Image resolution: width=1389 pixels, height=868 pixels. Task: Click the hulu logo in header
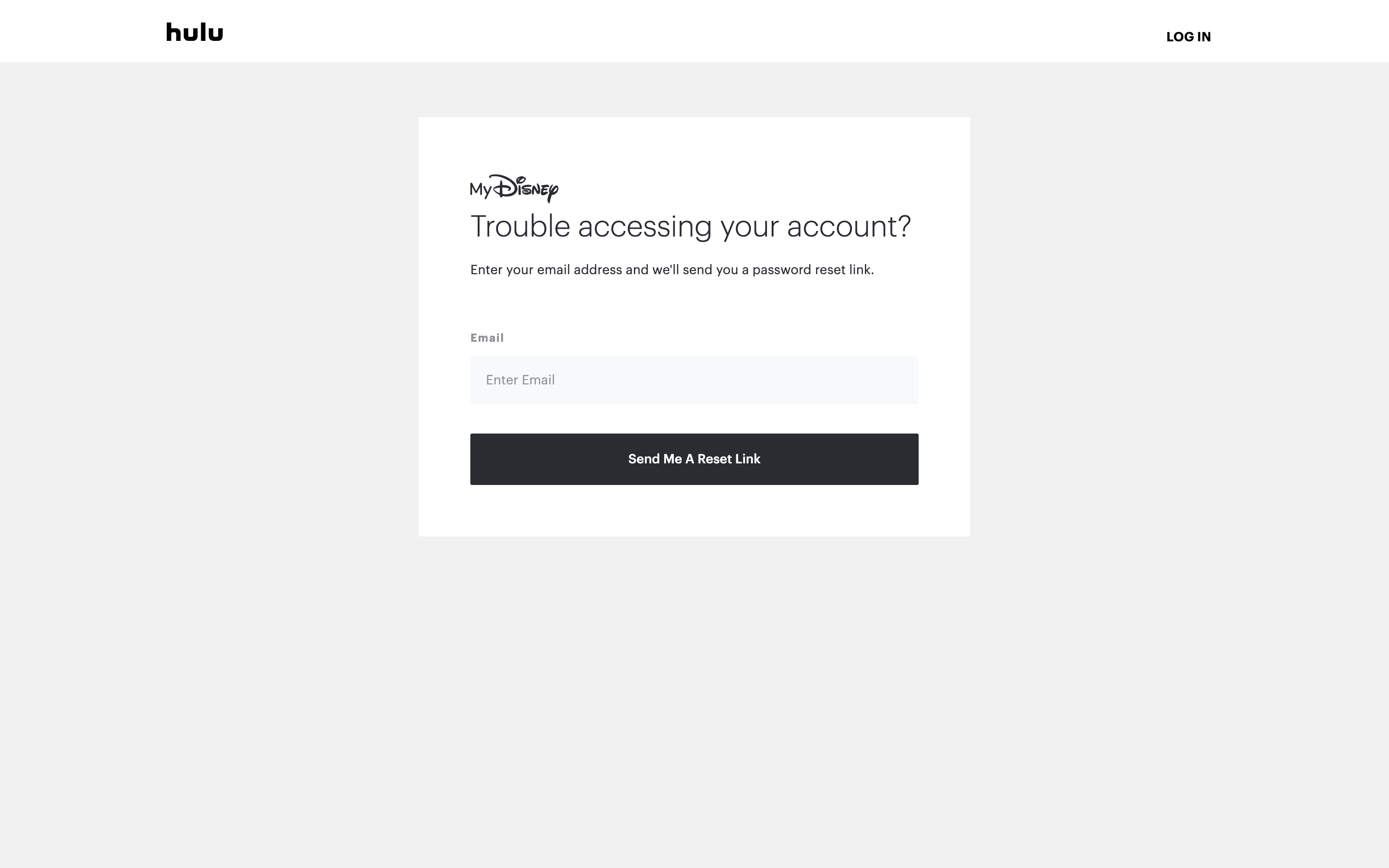click(195, 32)
